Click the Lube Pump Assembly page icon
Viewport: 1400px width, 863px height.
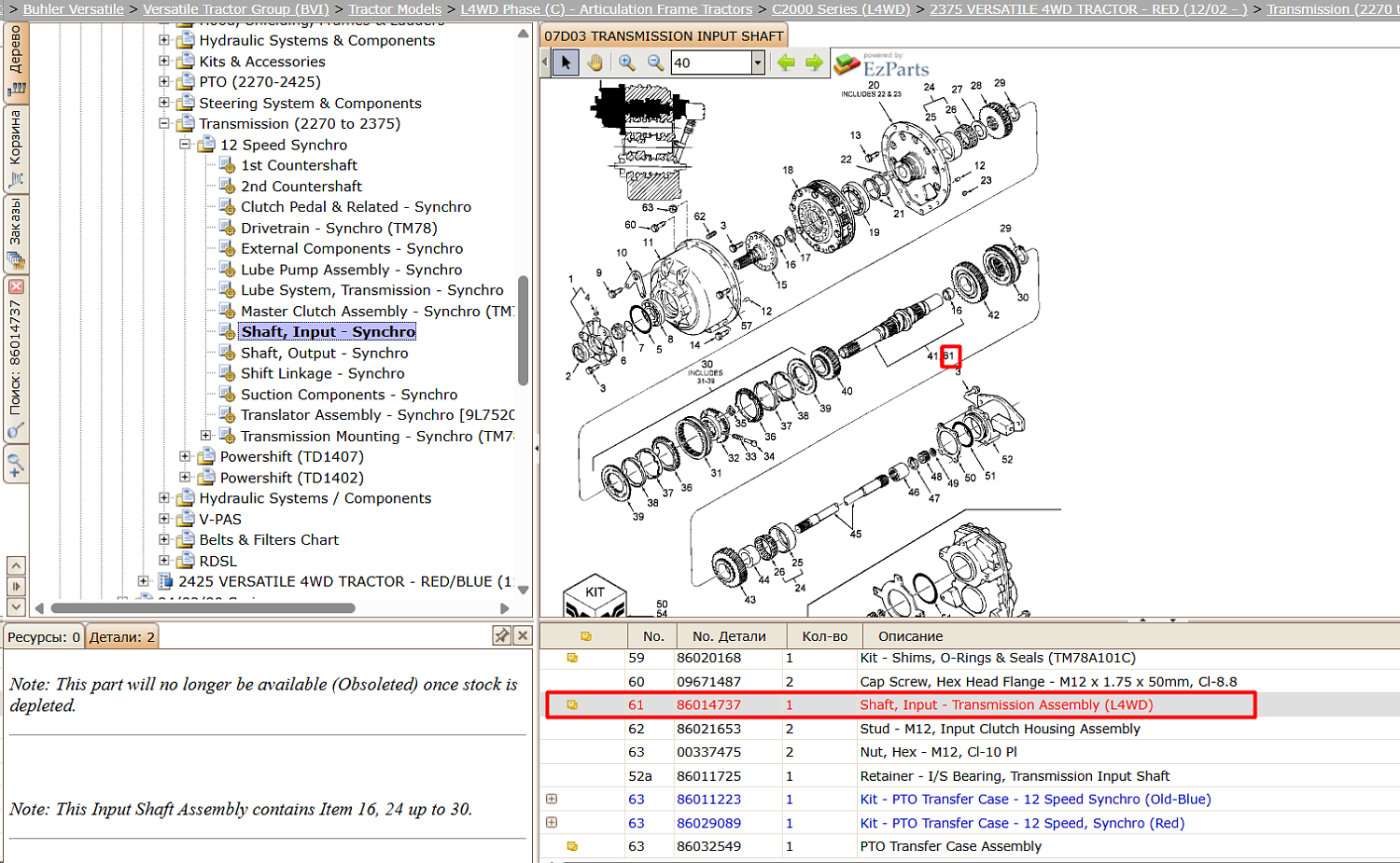[227, 270]
